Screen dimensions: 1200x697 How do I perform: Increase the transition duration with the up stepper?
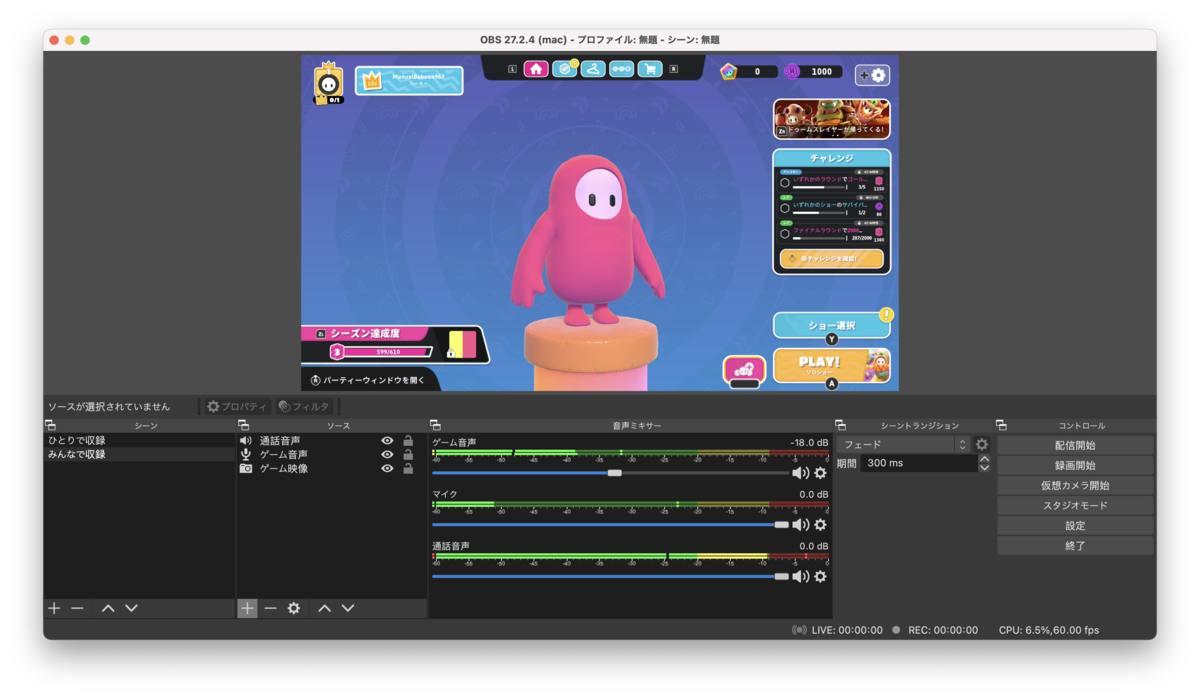pos(985,459)
